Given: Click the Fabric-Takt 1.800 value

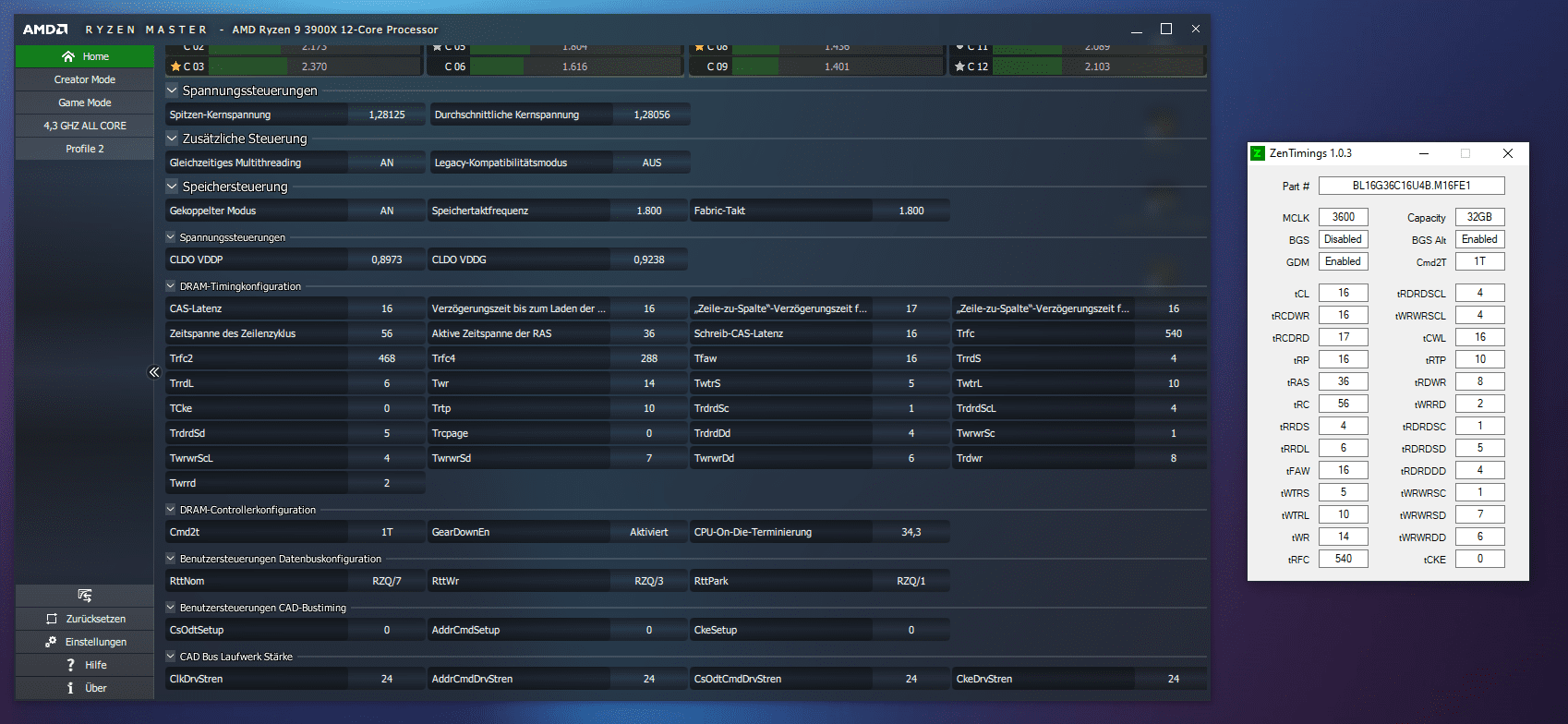Looking at the screenshot, I should pyautogui.click(x=911, y=211).
